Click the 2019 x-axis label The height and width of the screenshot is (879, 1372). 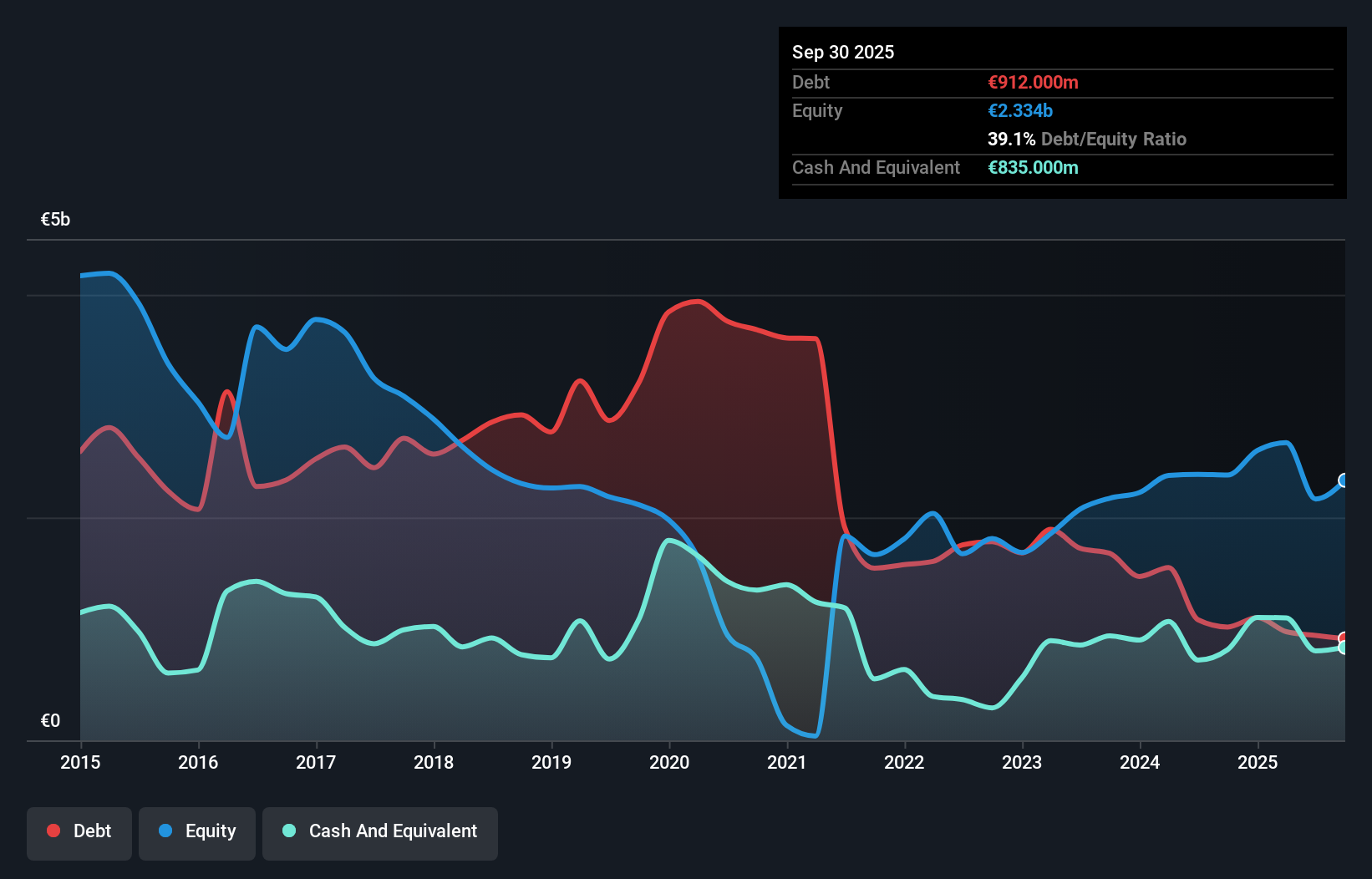click(x=551, y=762)
